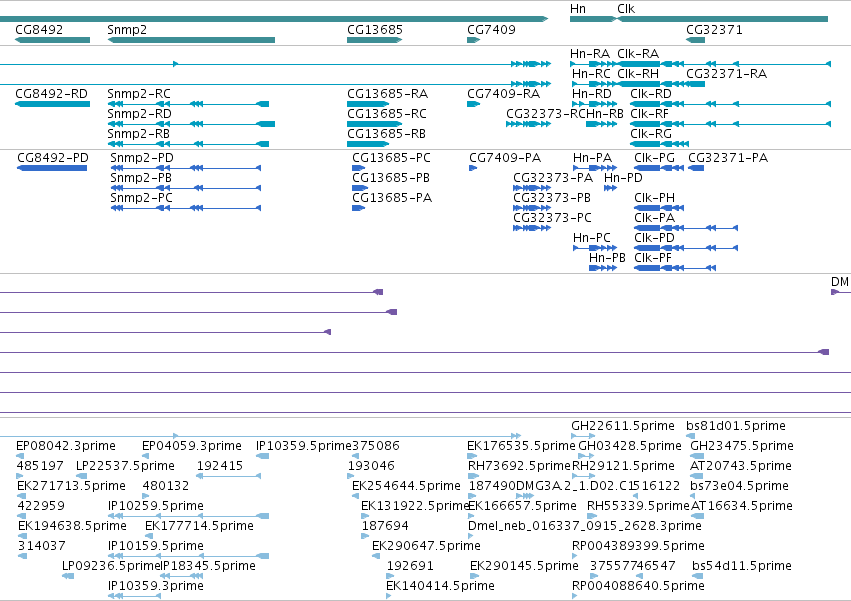Select transcript Hn-RA

tap(590, 54)
